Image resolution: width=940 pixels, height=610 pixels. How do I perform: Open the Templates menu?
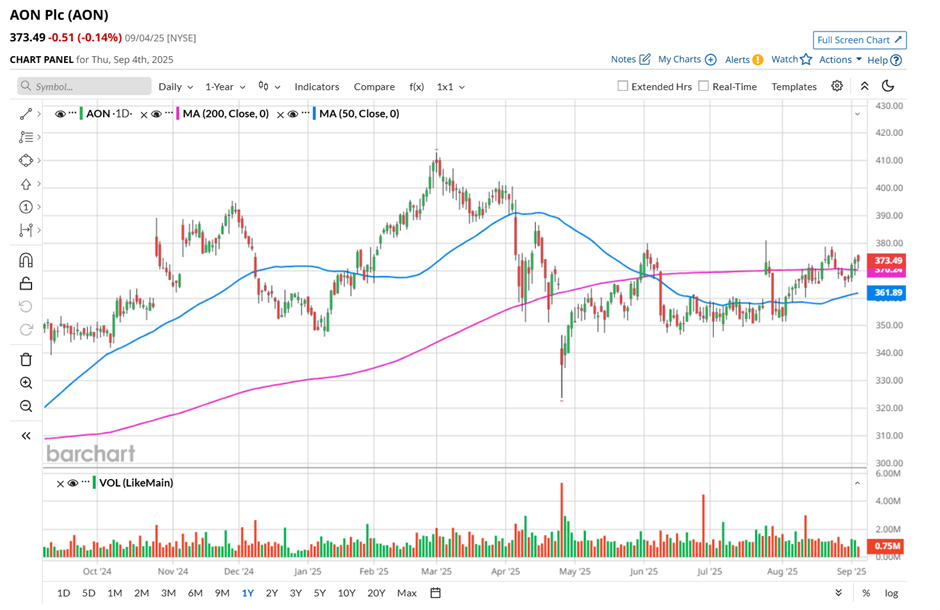pyautogui.click(x=794, y=87)
